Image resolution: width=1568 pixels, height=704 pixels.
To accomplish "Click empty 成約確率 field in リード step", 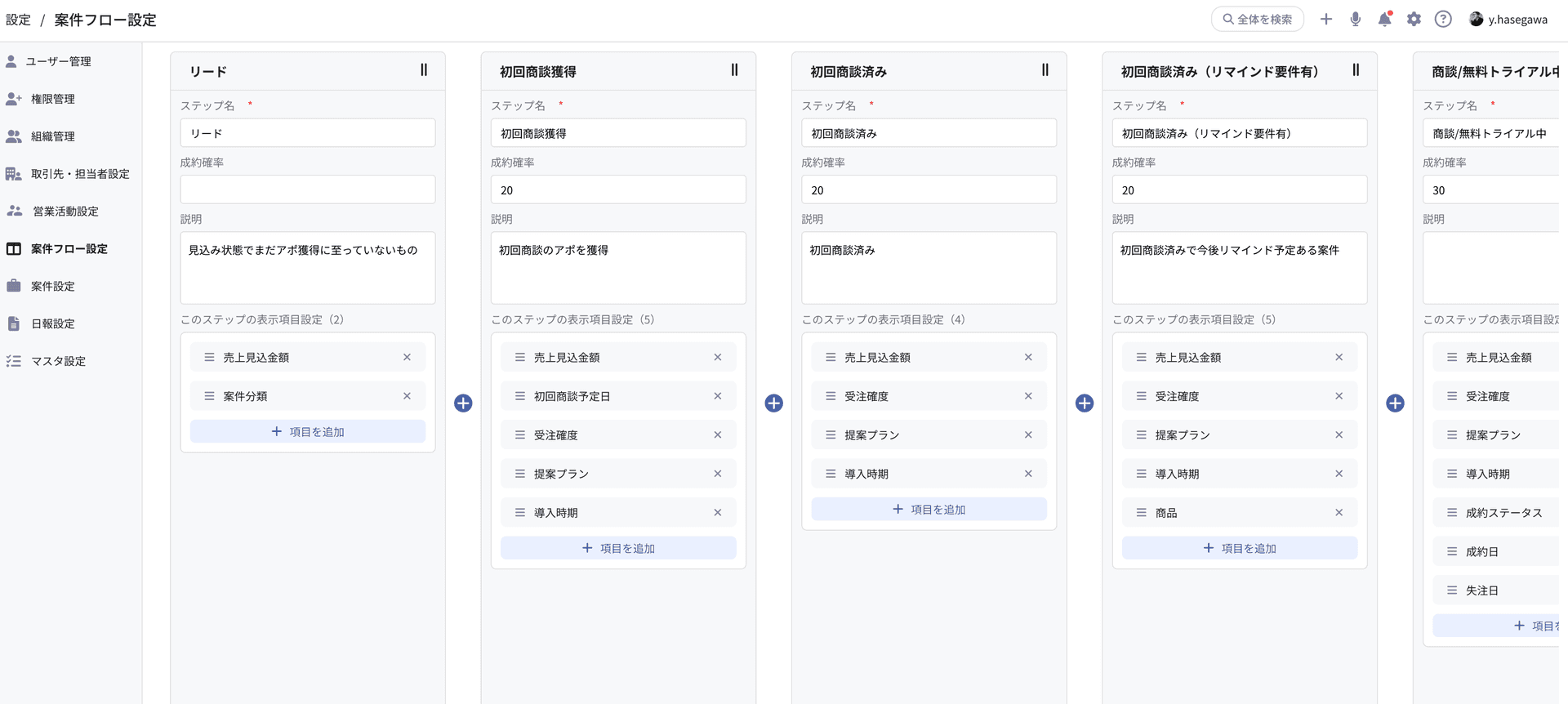I will click(x=308, y=190).
